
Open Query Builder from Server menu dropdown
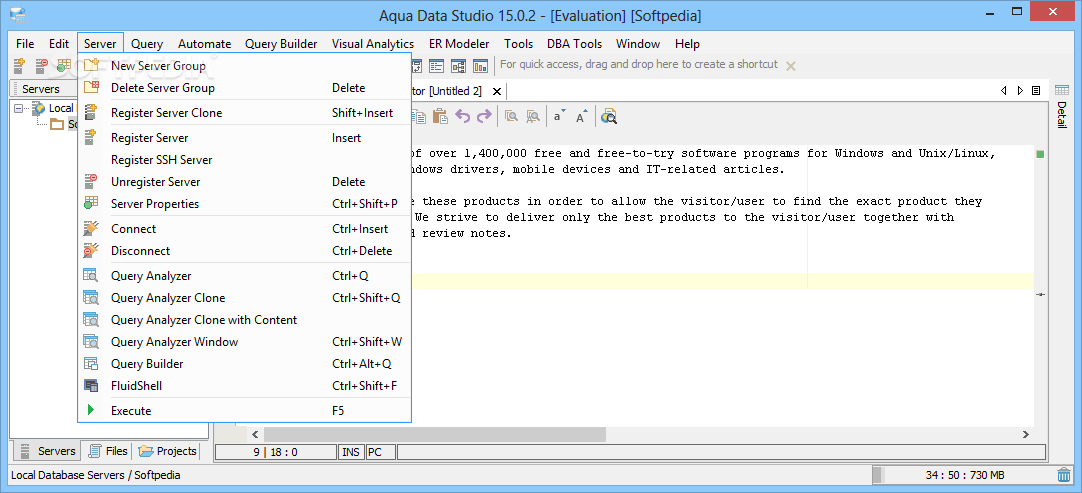point(245,364)
